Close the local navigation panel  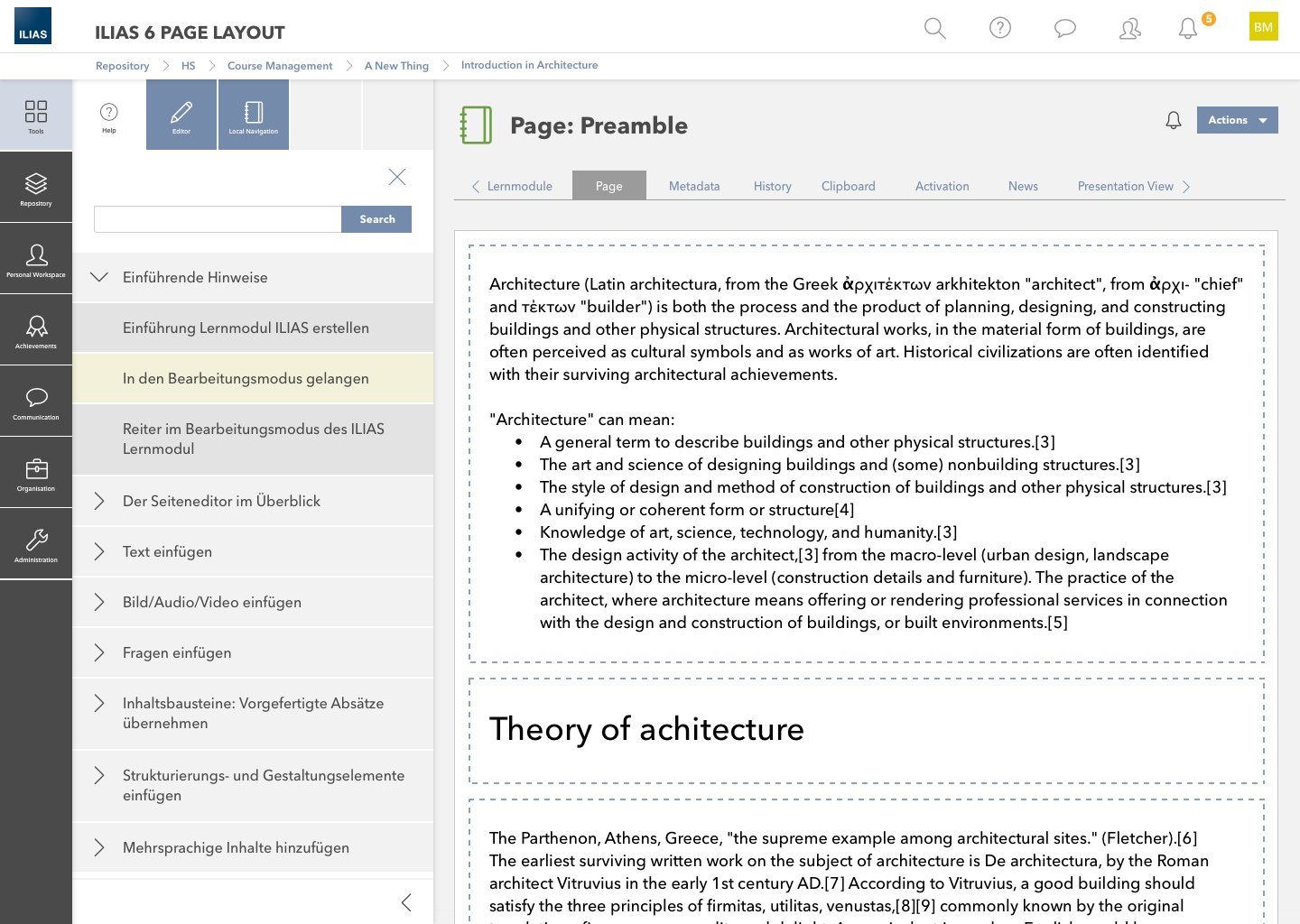point(397,177)
